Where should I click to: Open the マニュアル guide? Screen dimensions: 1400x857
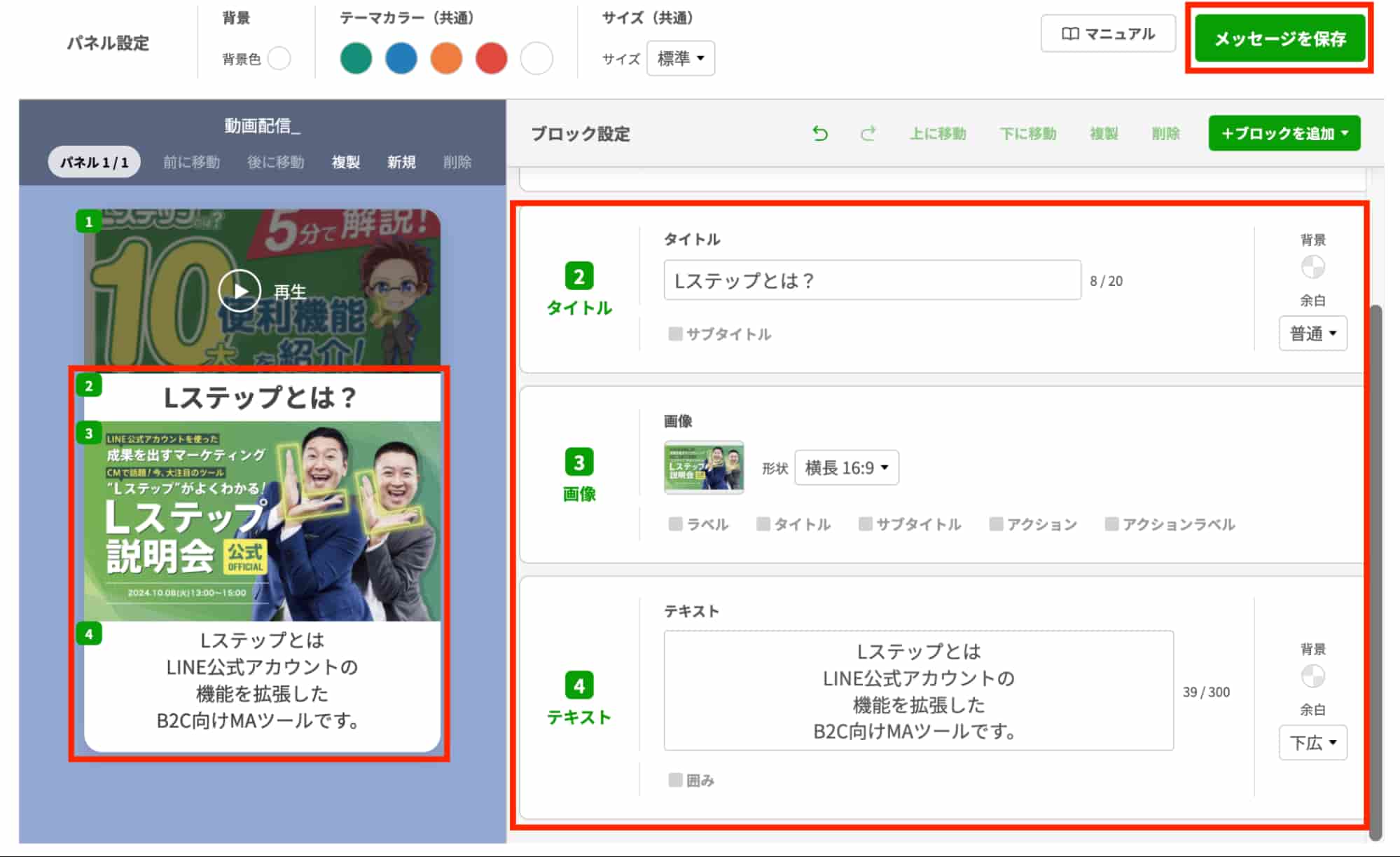click(1107, 33)
